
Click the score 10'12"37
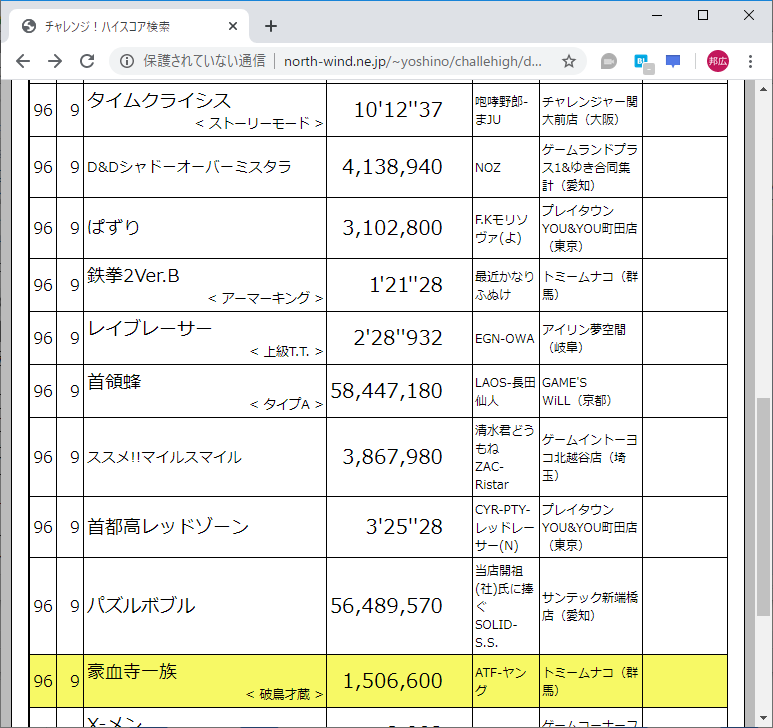[x=398, y=109]
